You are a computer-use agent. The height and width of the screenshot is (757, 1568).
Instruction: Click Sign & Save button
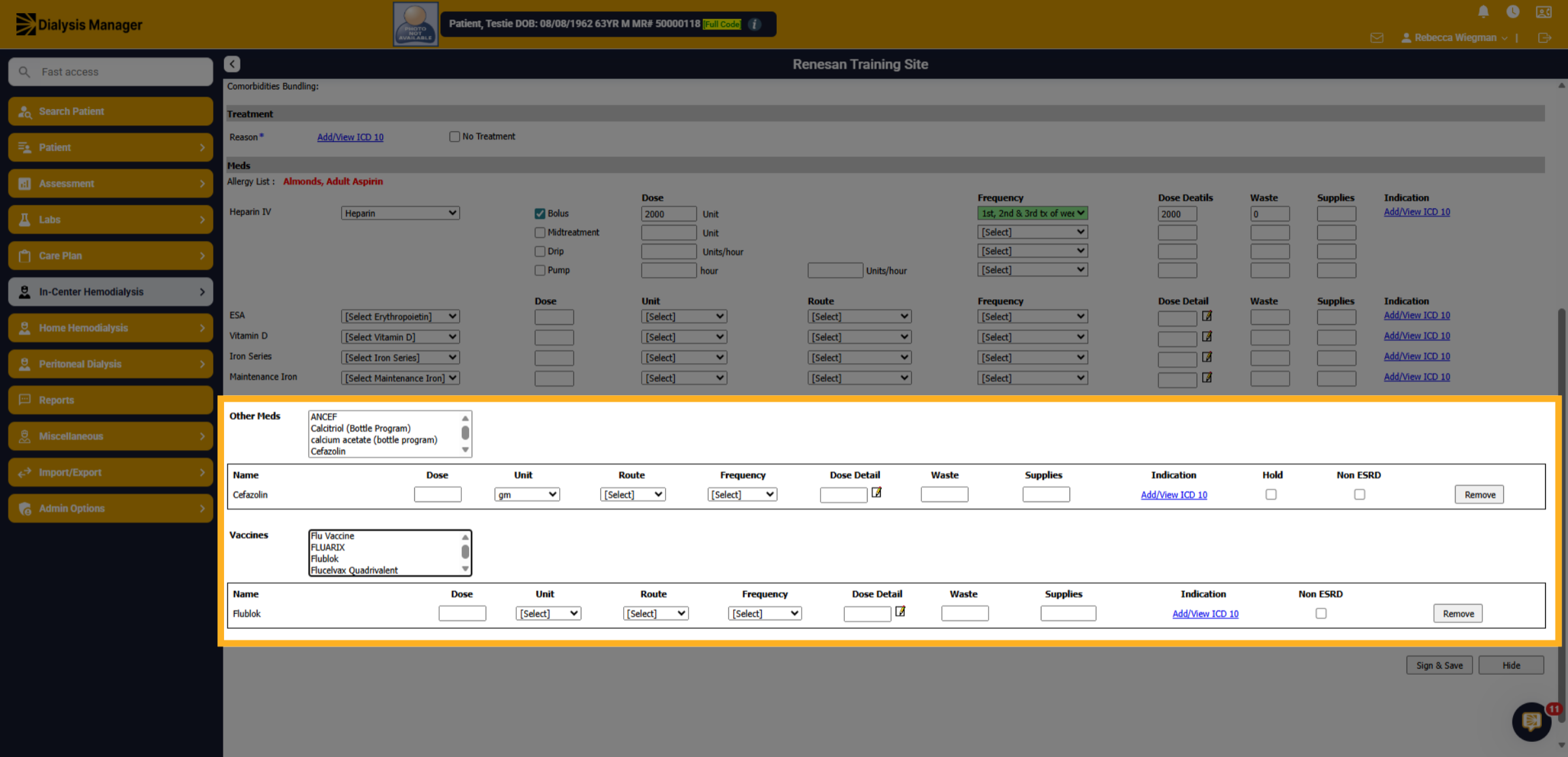(x=1439, y=665)
